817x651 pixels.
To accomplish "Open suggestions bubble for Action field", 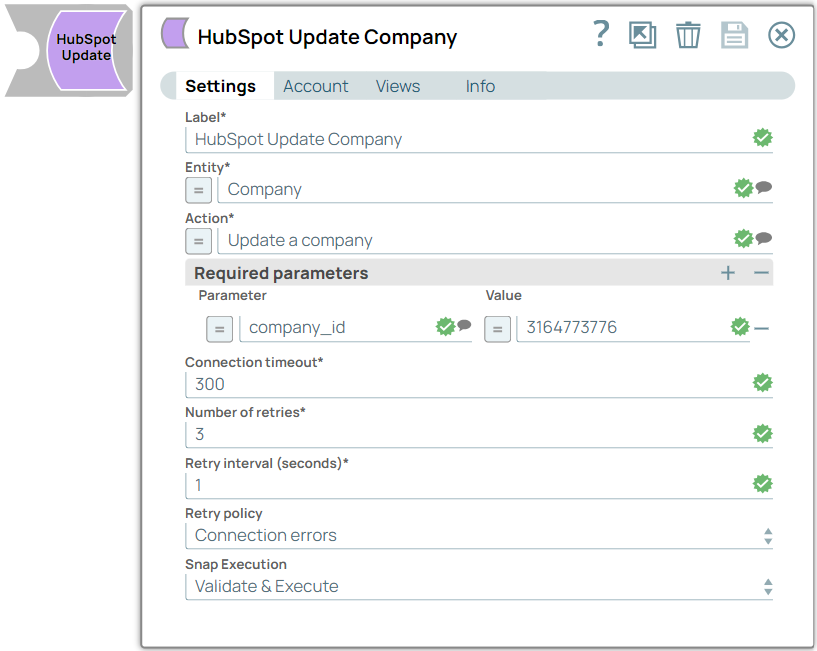I will tap(763, 238).
